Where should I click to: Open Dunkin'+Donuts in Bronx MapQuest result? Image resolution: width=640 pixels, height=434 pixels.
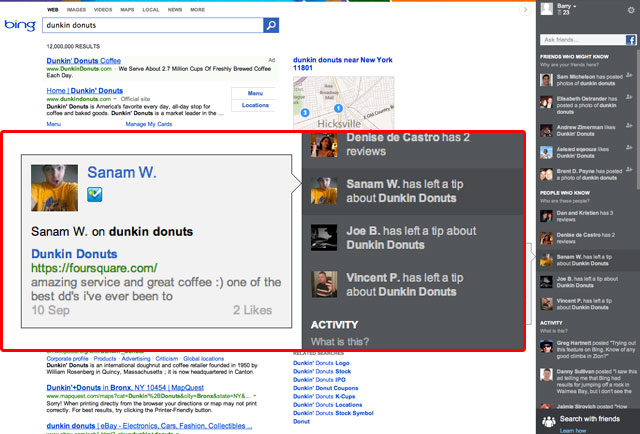pos(125,387)
